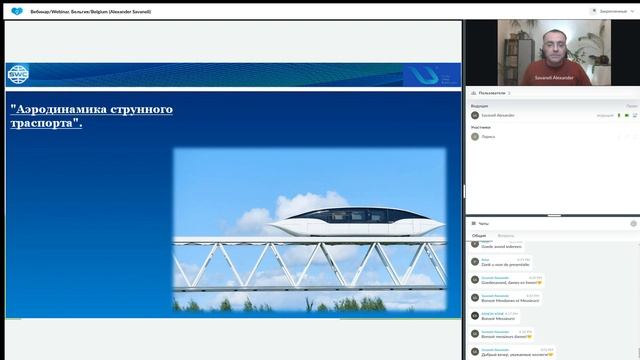The height and width of the screenshot is (360, 640).
Task: Click the vertical splitter handle between slide and sidebar
Action: (x=464, y=191)
